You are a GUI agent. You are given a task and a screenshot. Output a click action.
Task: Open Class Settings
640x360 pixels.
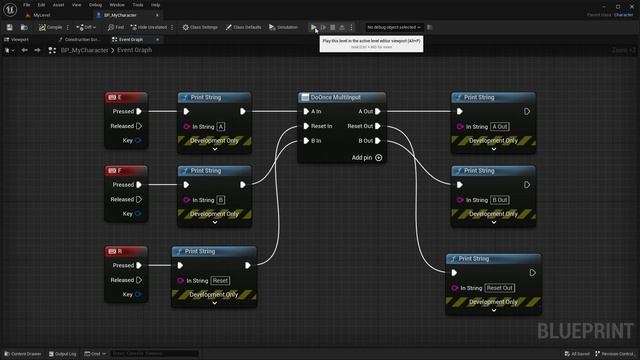click(x=200, y=27)
